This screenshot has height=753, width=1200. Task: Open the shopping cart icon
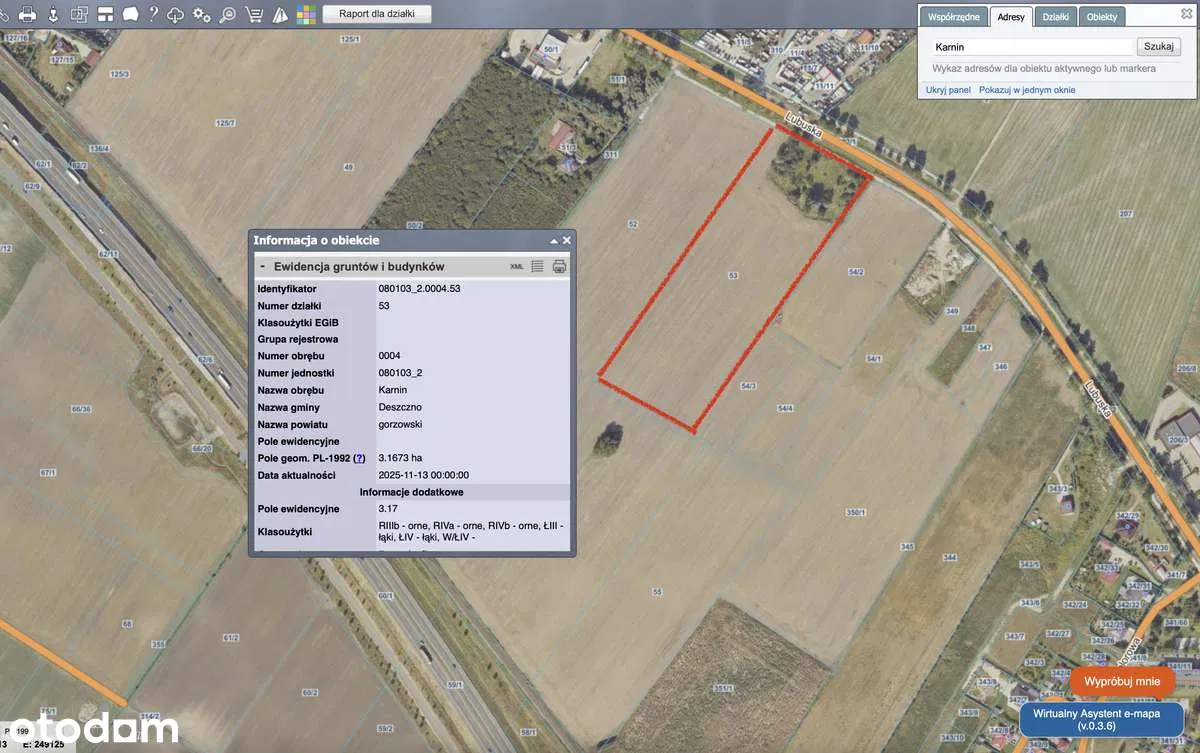click(x=254, y=15)
